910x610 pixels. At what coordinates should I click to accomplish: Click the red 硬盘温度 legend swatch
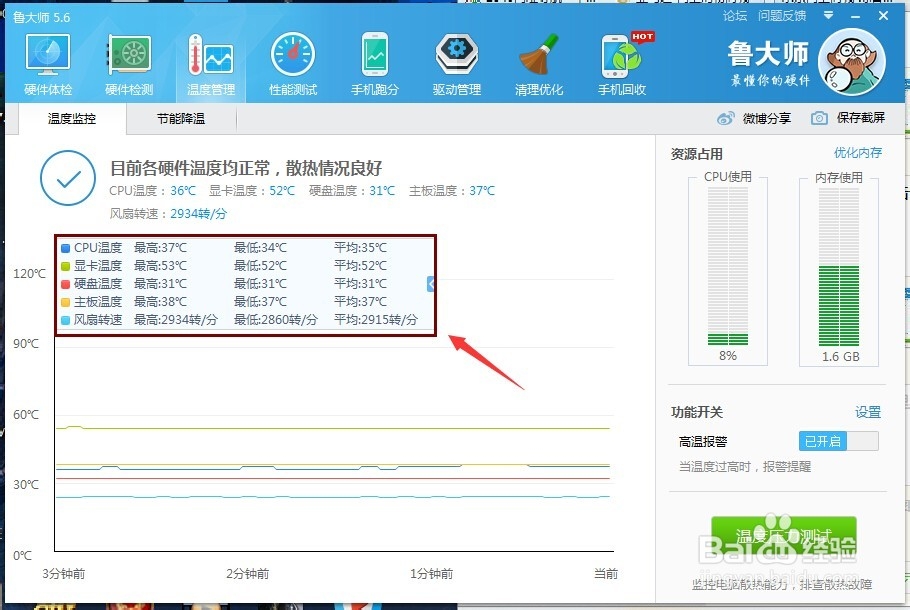[x=66, y=284]
